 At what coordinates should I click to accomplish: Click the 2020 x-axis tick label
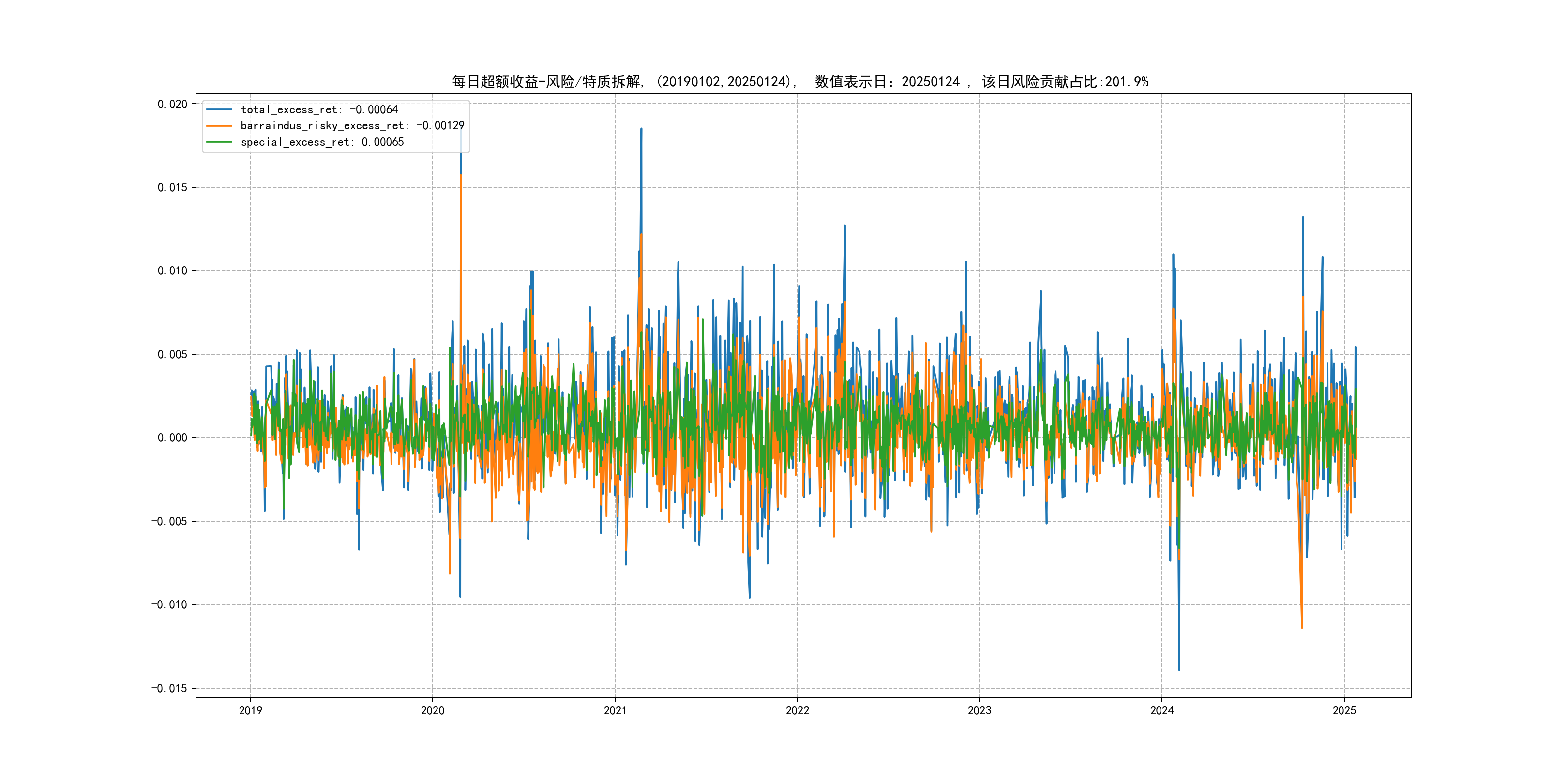tap(433, 710)
